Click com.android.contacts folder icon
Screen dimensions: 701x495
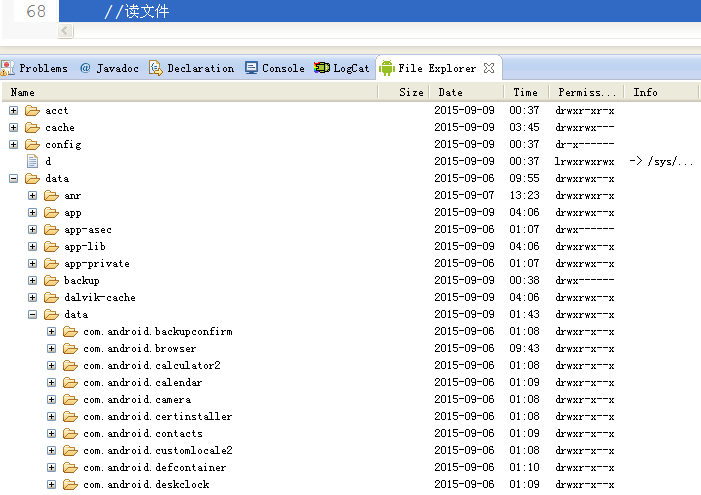tap(70, 433)
